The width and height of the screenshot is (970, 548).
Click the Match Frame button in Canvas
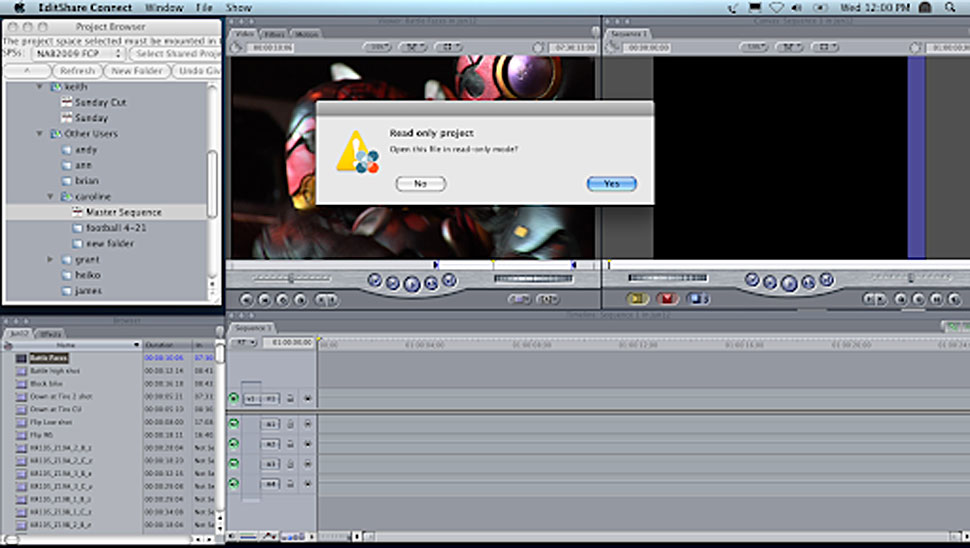point(955,299)
